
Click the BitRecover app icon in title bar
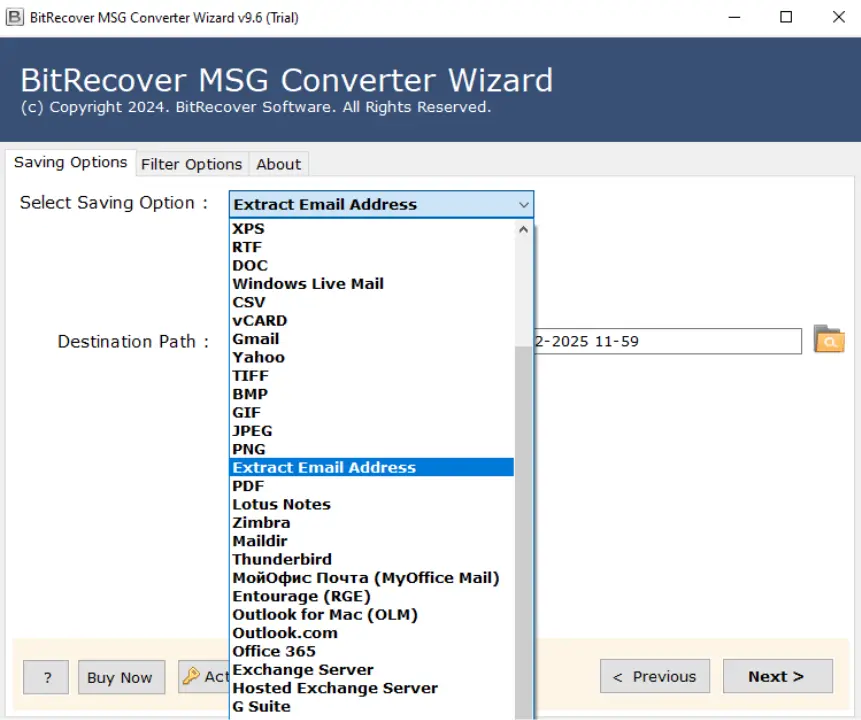pos(15,17)
